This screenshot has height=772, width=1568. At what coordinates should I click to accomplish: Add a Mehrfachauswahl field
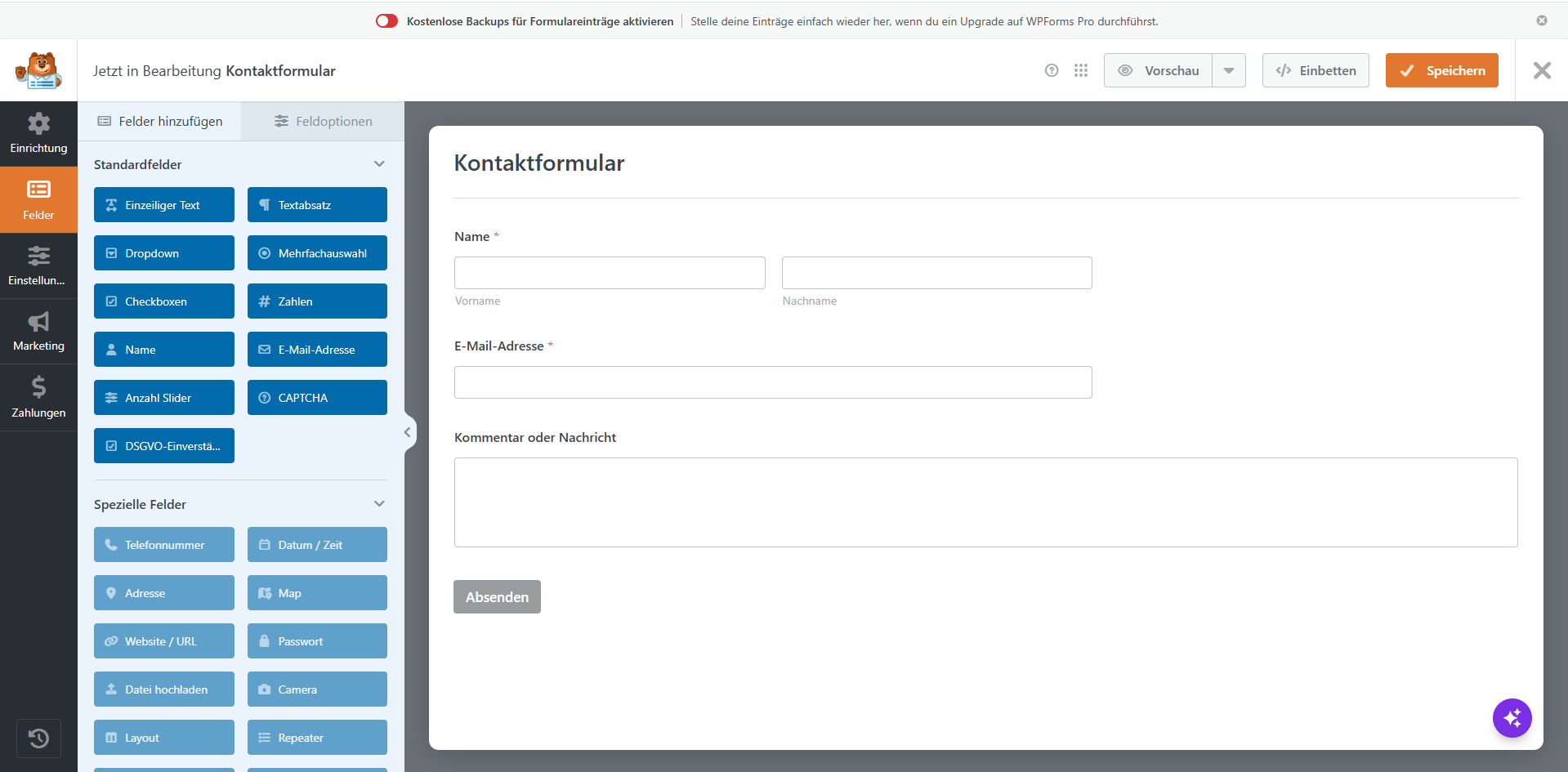(317, 253)
